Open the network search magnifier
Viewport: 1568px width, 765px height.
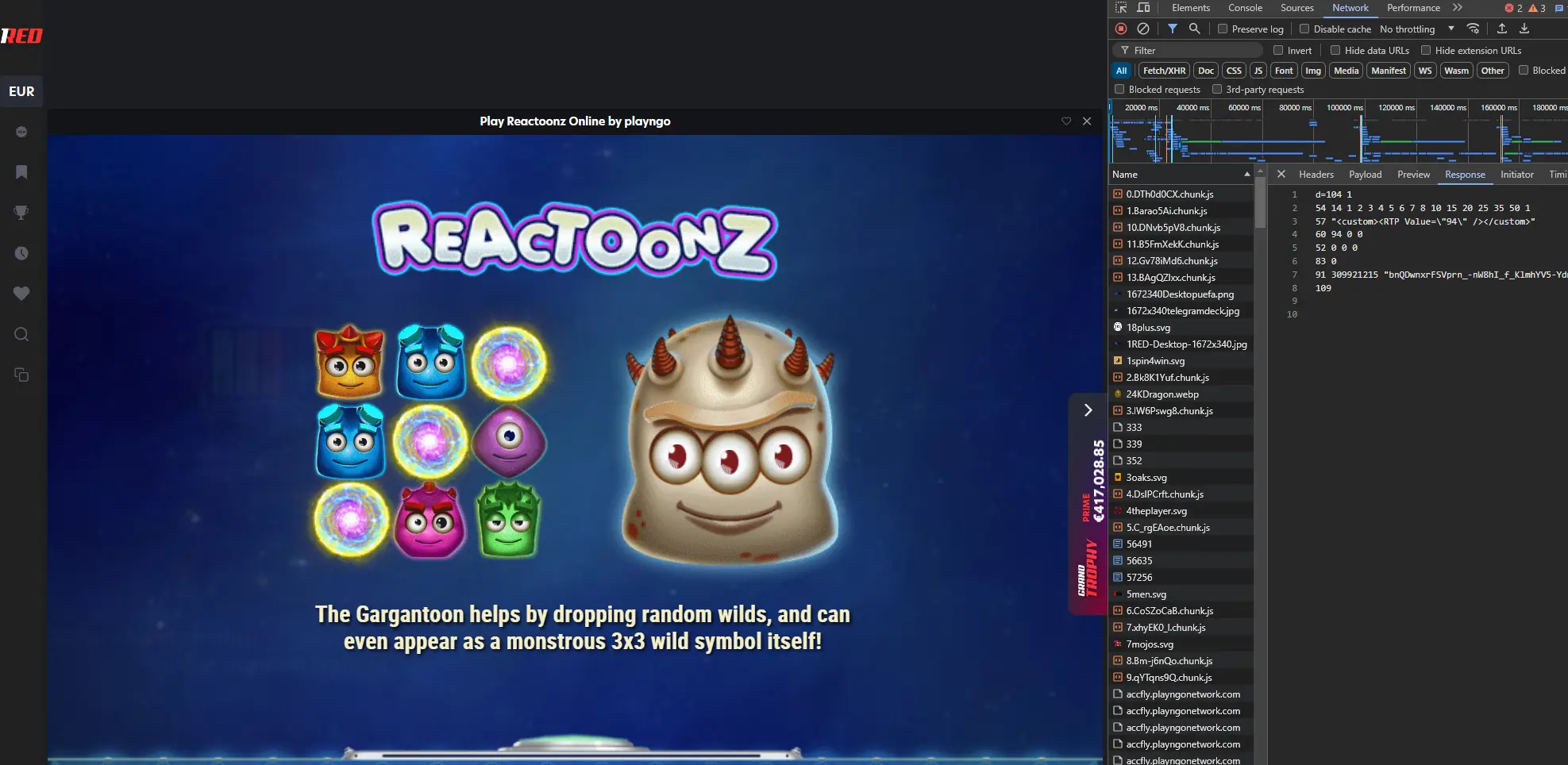coord(1194,29)
